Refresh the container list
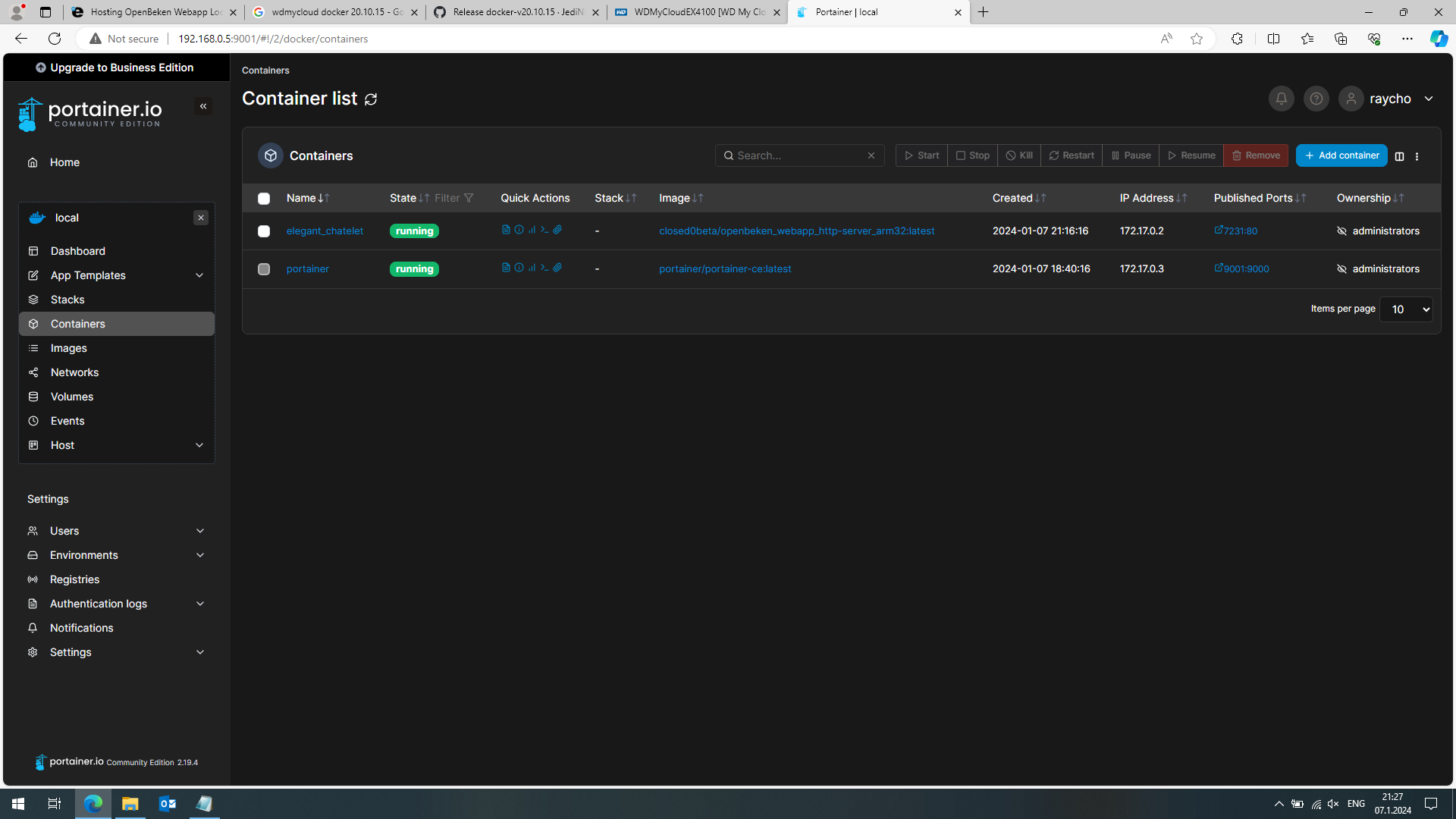The width and height of the screenshot is (1456, 819). tap(371, 99)
